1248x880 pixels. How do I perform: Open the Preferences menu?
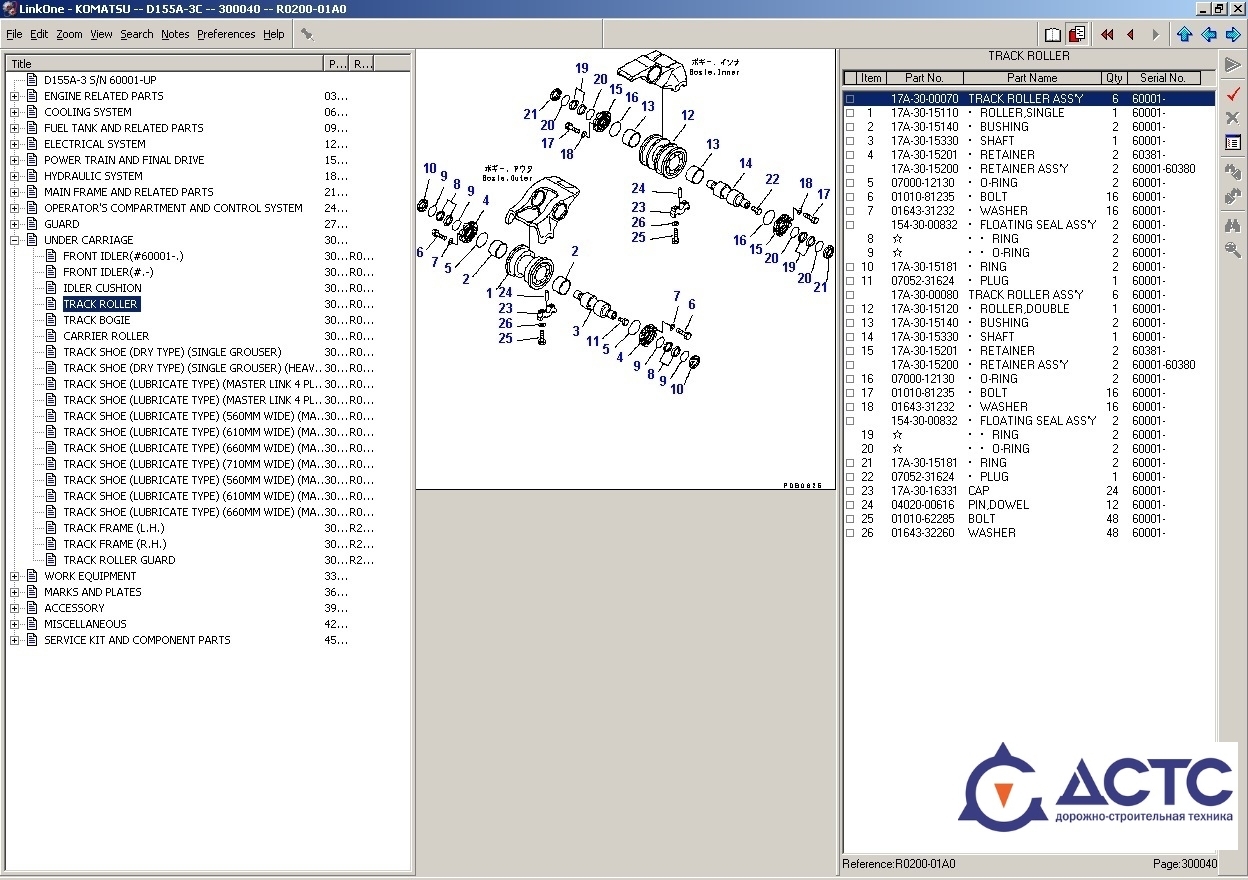[x=226, y=34]
